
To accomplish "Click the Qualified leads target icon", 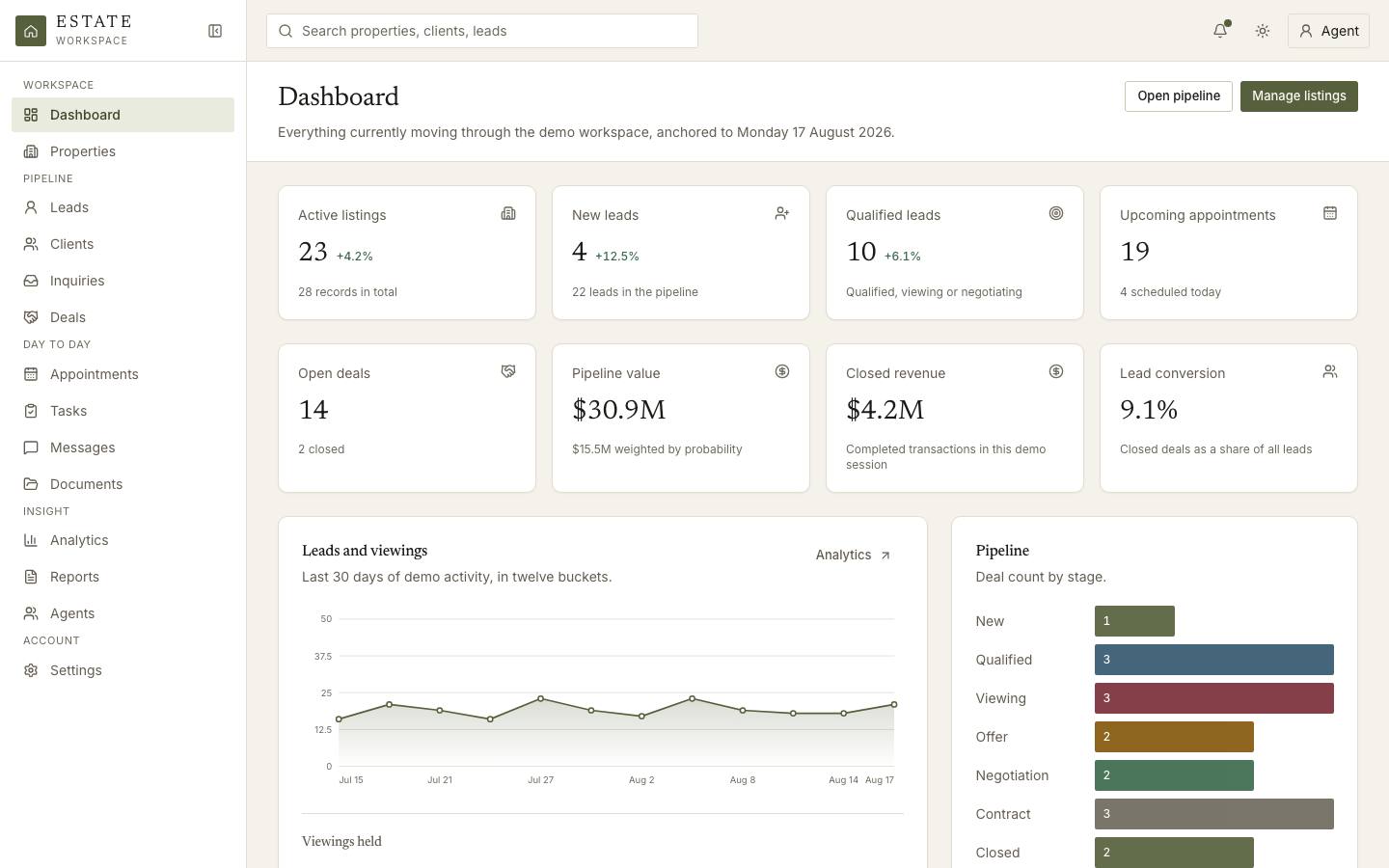I will click(1056, 213).
